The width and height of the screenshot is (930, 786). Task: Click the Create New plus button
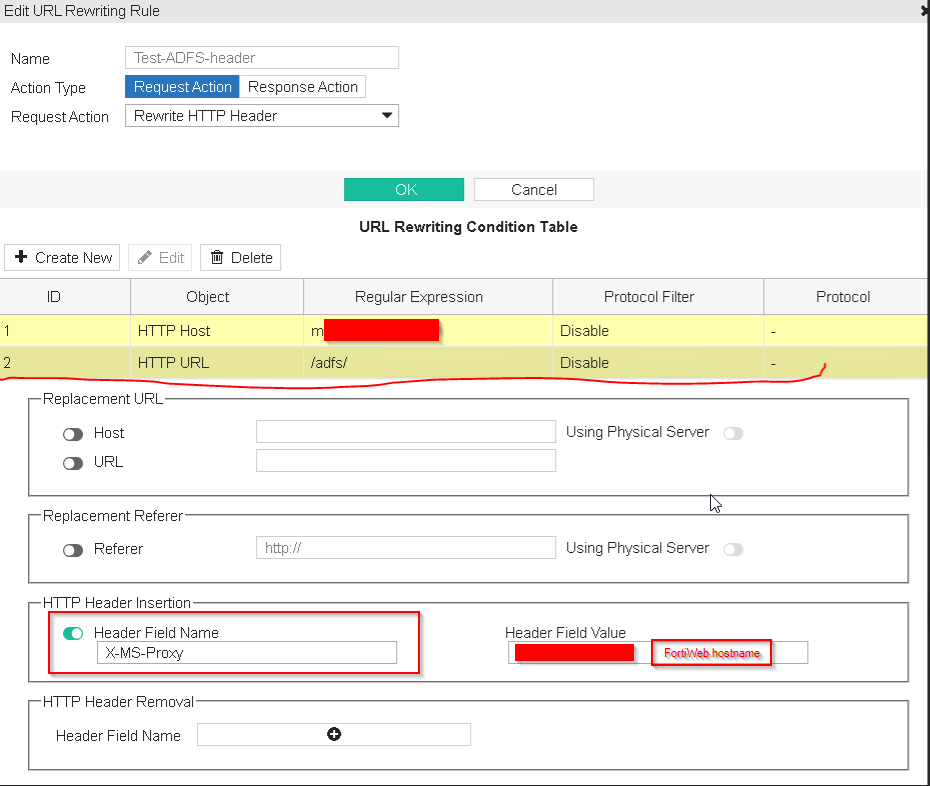62,257
